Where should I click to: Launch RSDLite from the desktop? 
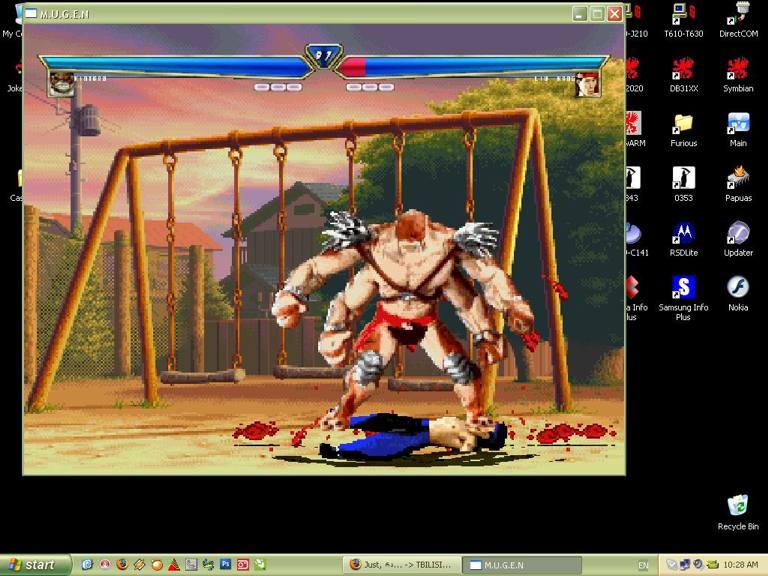click(x=683, y=234)
